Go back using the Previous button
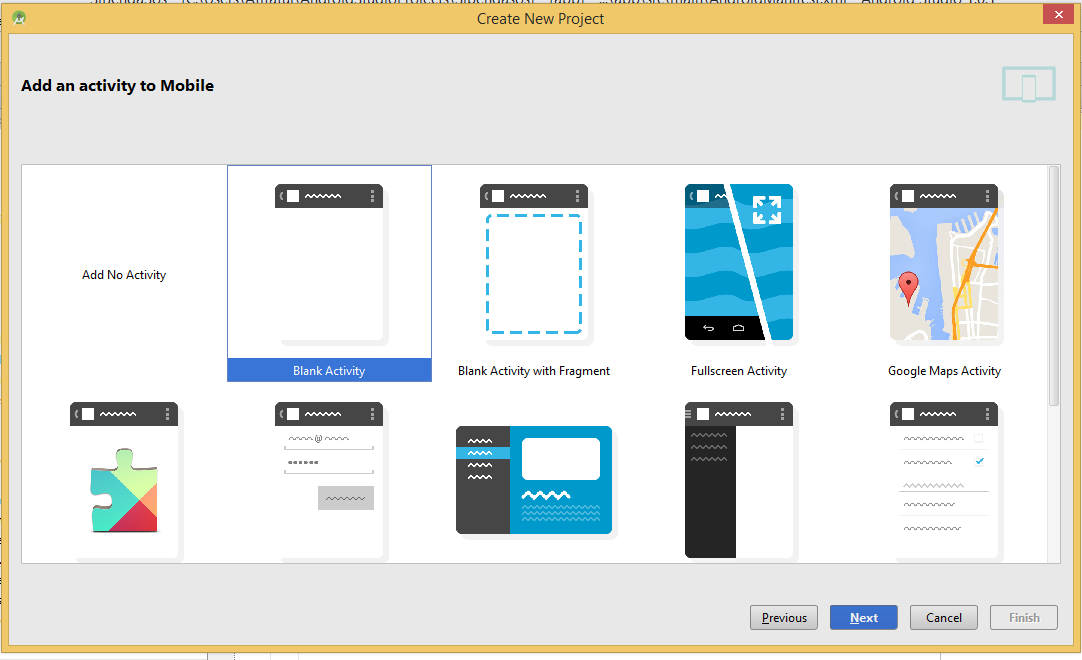The width and height of the screenshot is (1082, 660). [x=784, y=617]
